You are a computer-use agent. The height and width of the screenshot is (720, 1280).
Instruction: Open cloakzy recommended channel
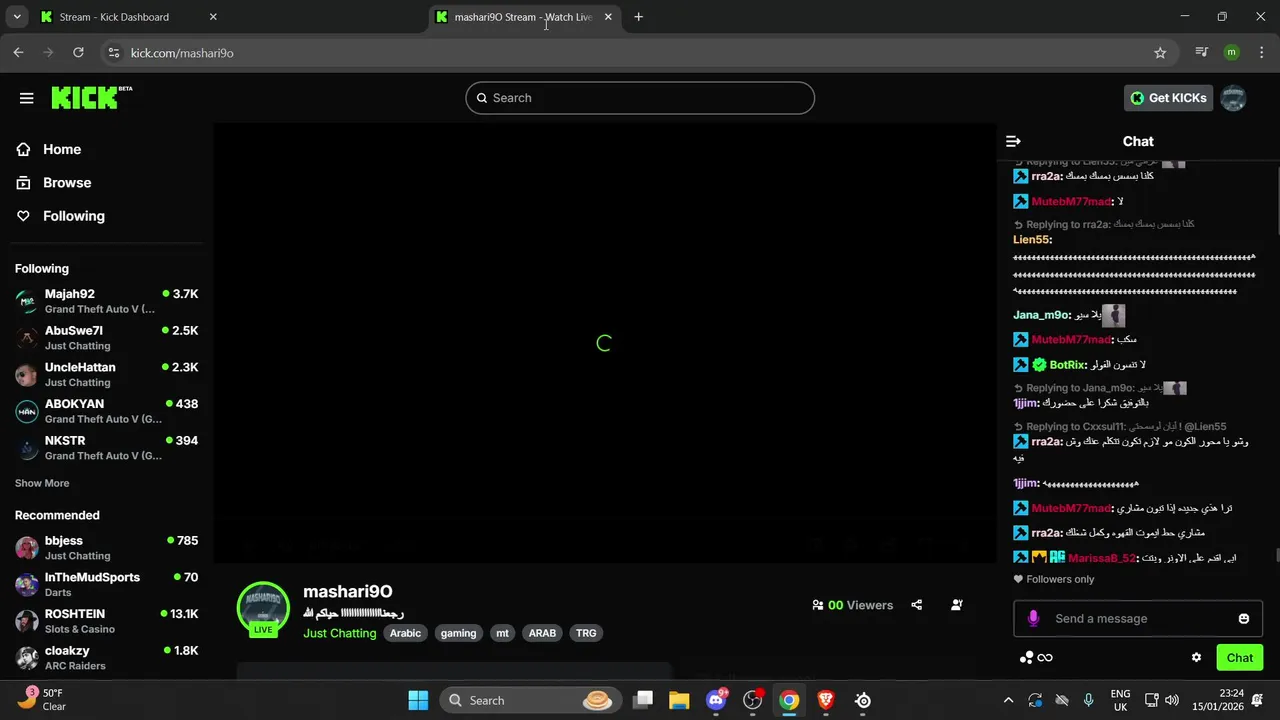106,657
